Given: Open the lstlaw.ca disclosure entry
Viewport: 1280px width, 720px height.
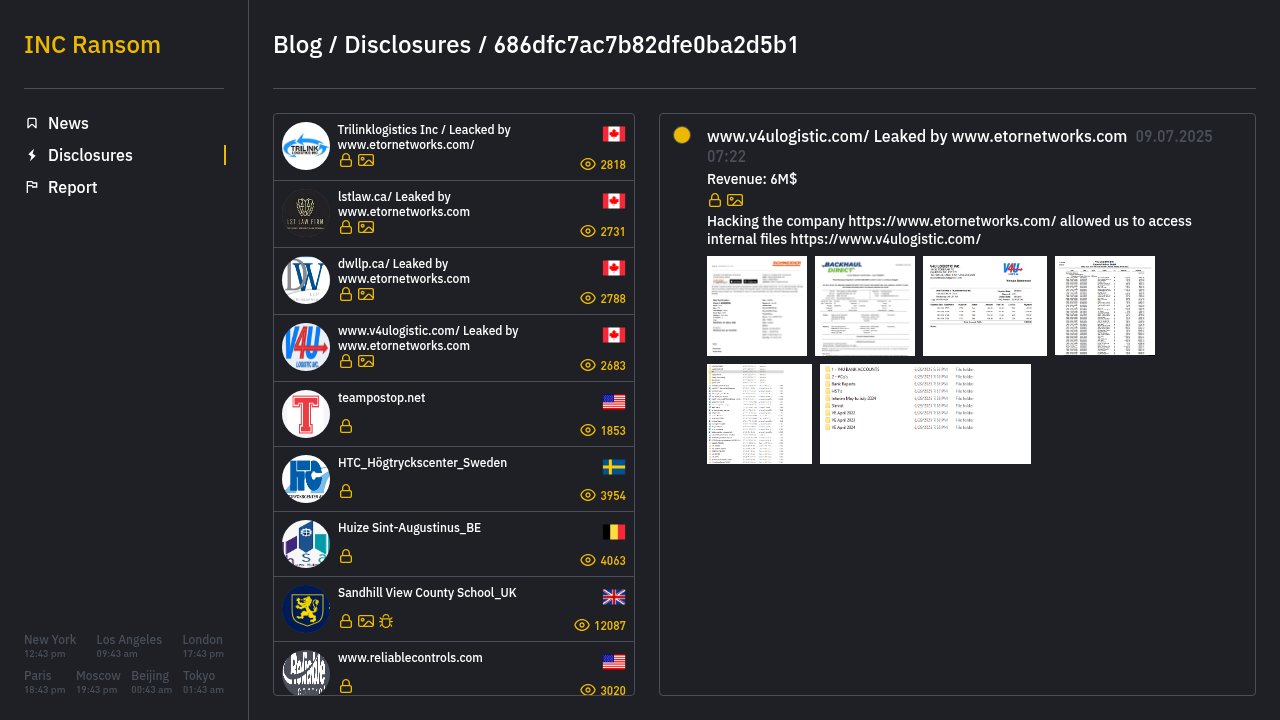Looking at the screenshot, I should coord(454,214).
